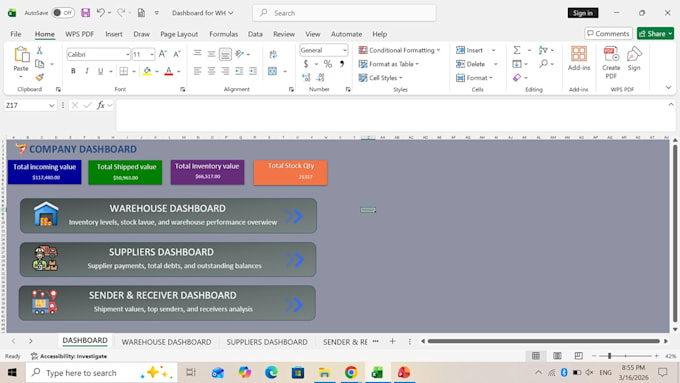
Task: Click the vertical scrollbar of the sheet
Action: click(x=675, y=234)
